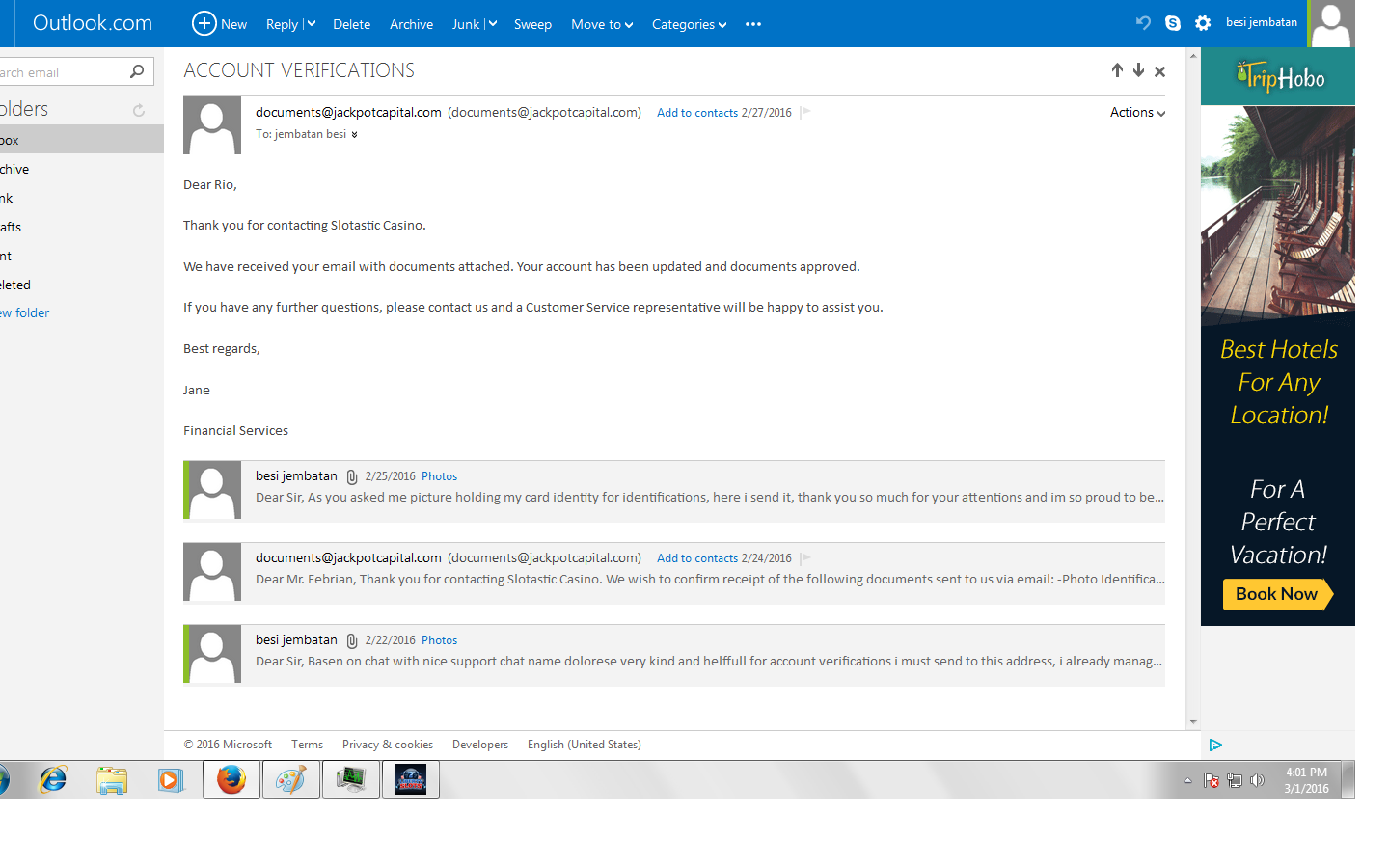Click the undo arrow icon in header
The image size is (1389, 868).
click(x=1143, y=23)
